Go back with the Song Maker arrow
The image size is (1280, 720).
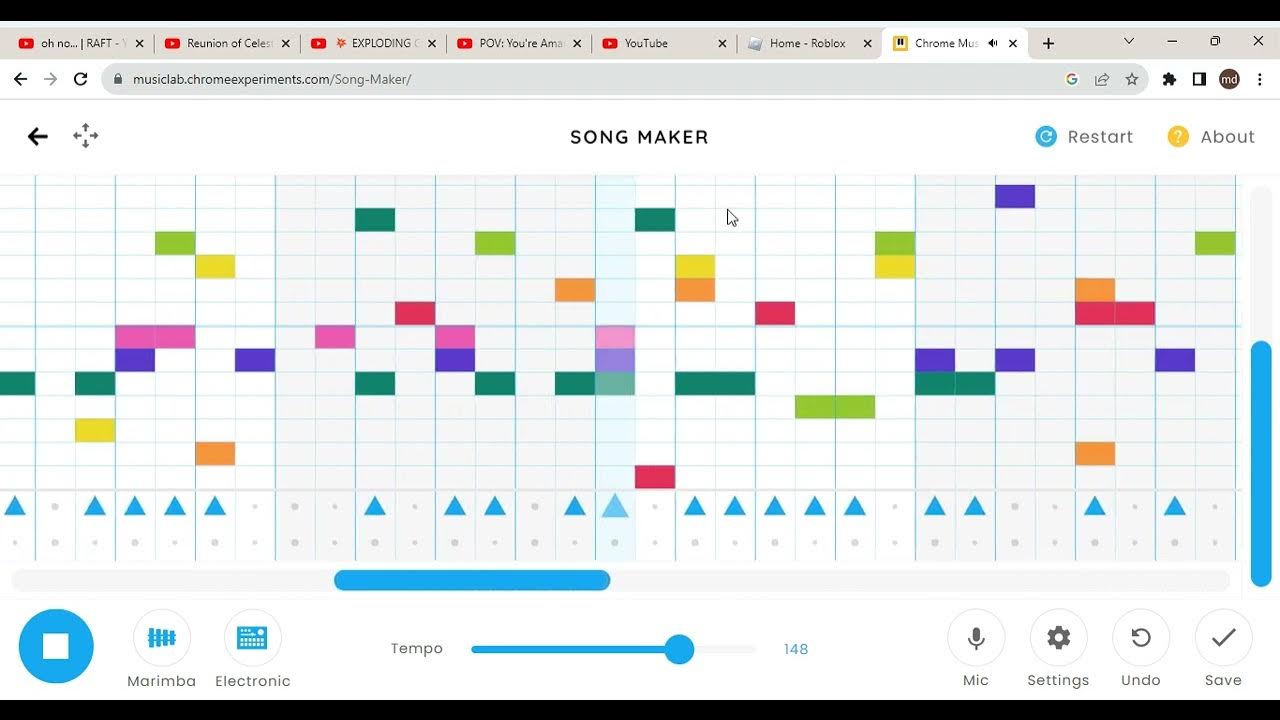pos(38,137)
